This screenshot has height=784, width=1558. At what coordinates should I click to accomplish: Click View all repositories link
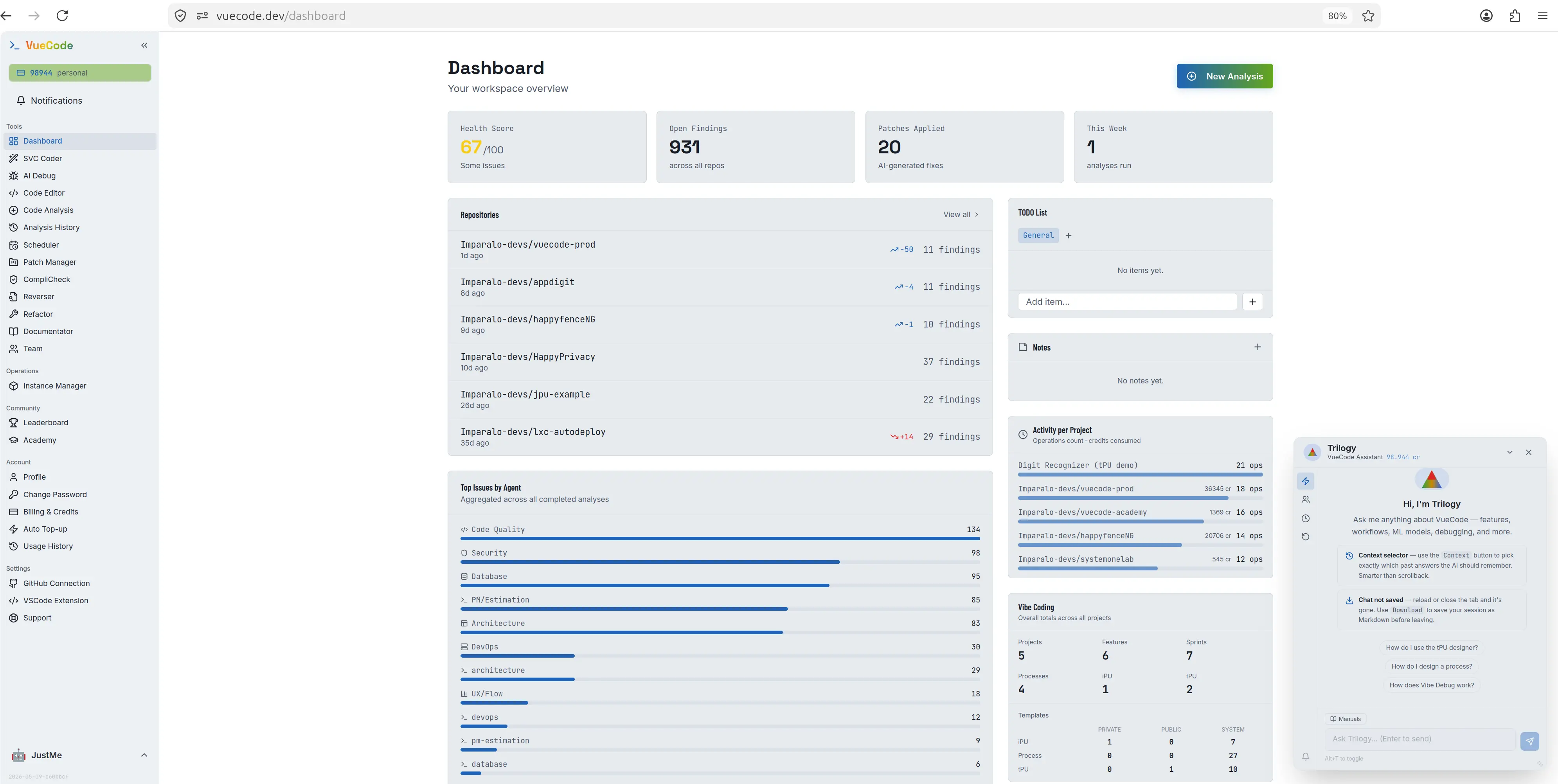tap(961, 215)
